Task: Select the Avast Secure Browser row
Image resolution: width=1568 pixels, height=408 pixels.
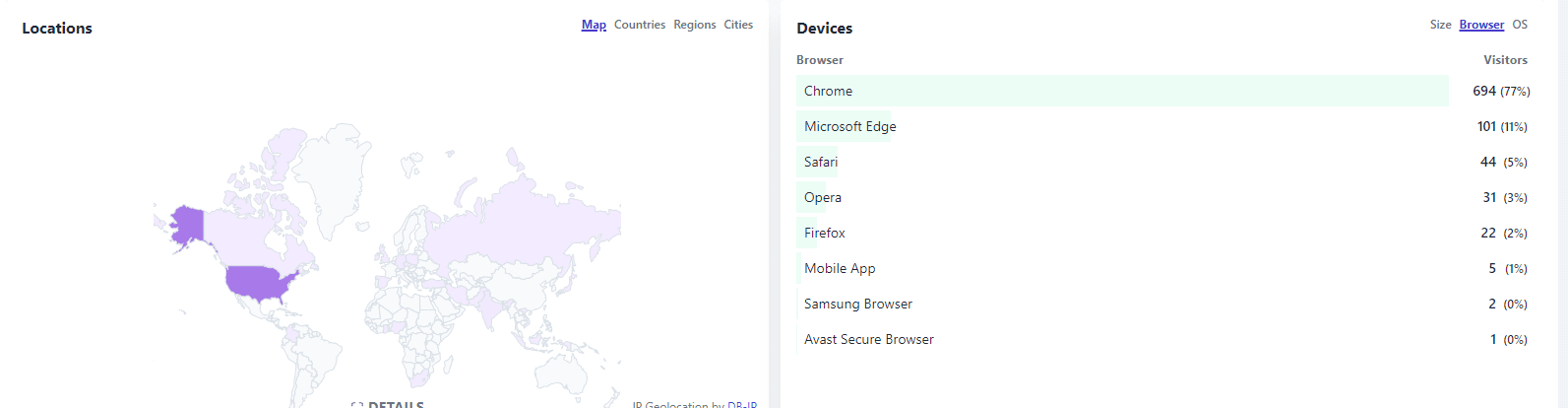Action: point(1163,339)
